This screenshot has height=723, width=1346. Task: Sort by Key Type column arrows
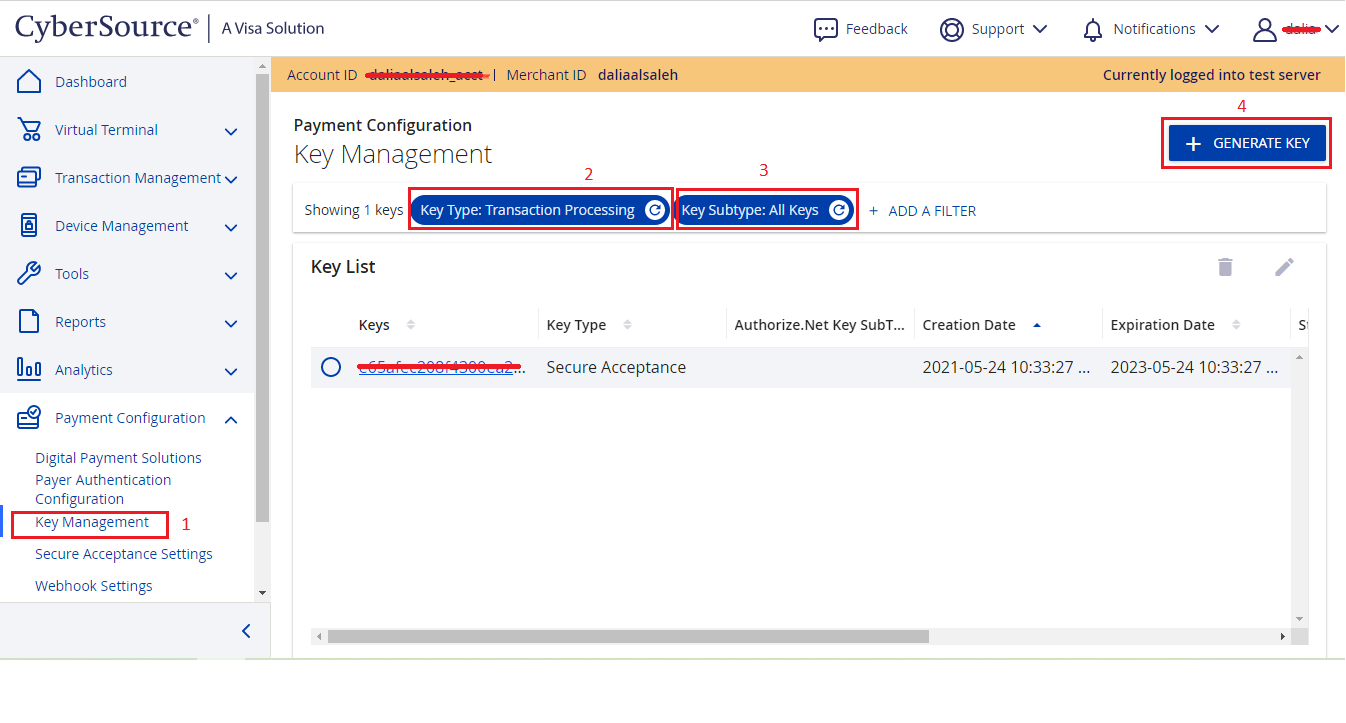(628, 325)
